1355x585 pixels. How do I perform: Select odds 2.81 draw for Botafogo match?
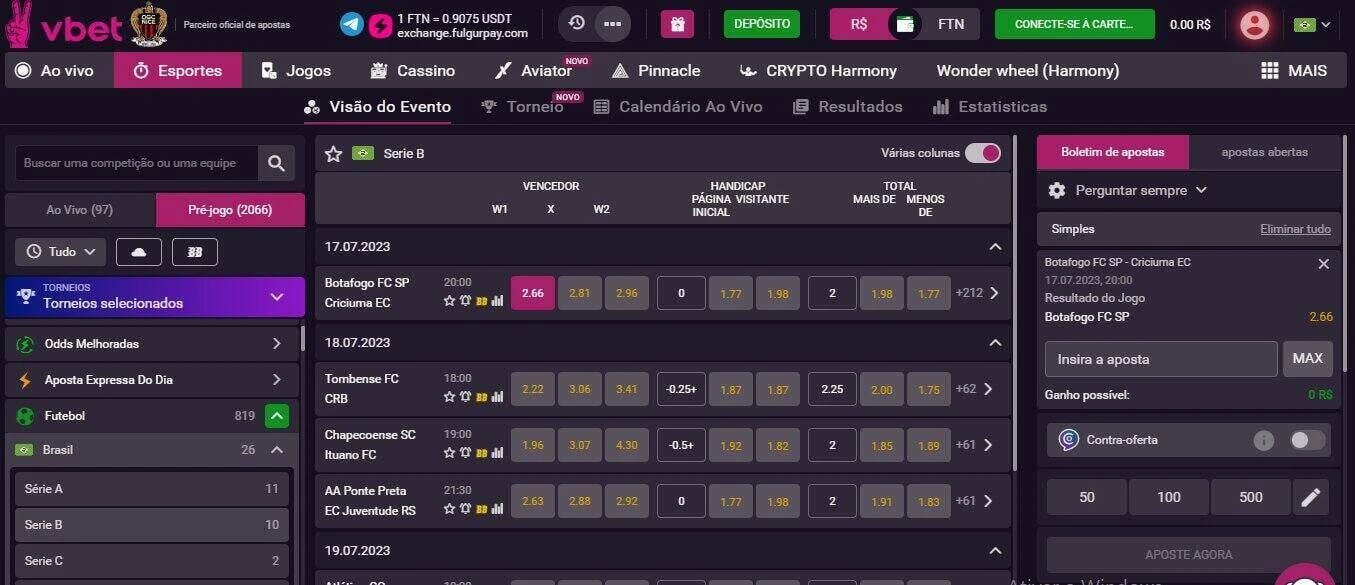click(580, 293)
